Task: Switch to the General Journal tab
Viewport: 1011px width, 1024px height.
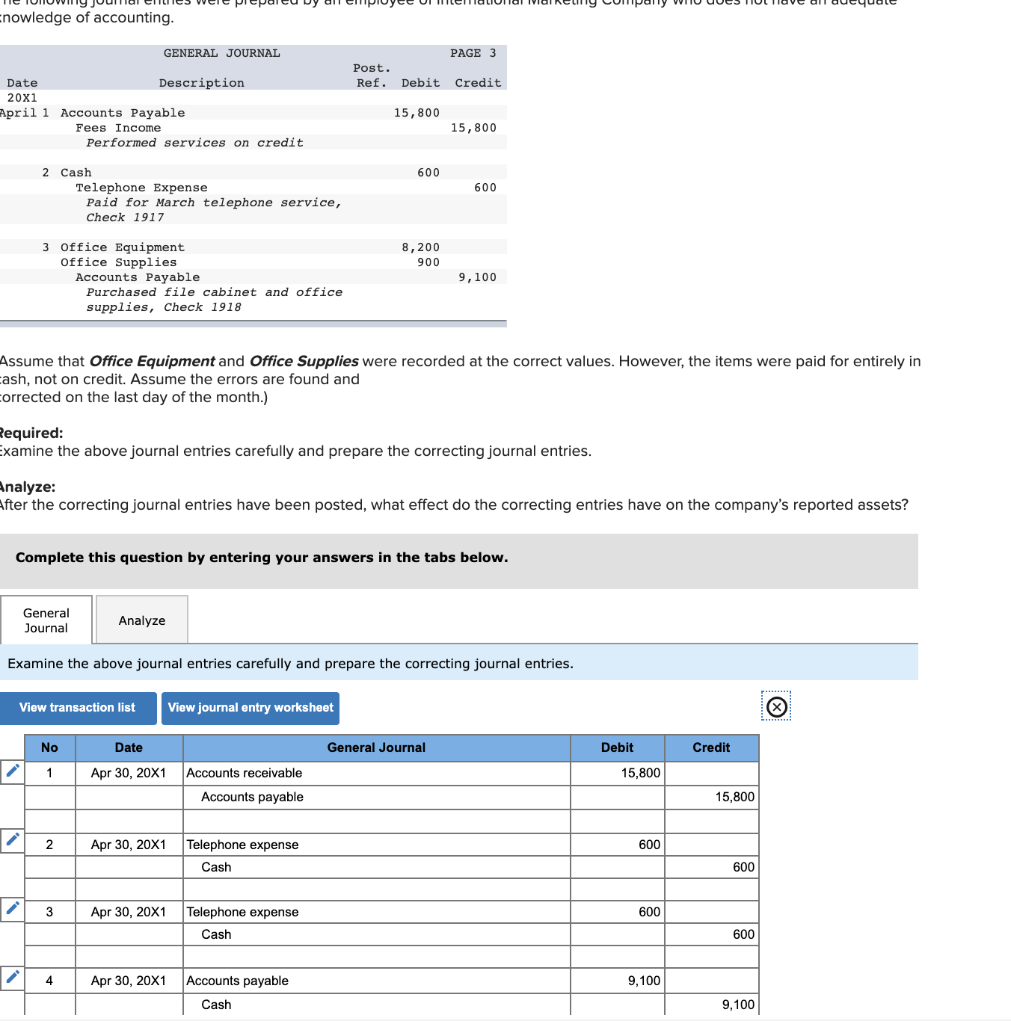Action: [46, 620]
